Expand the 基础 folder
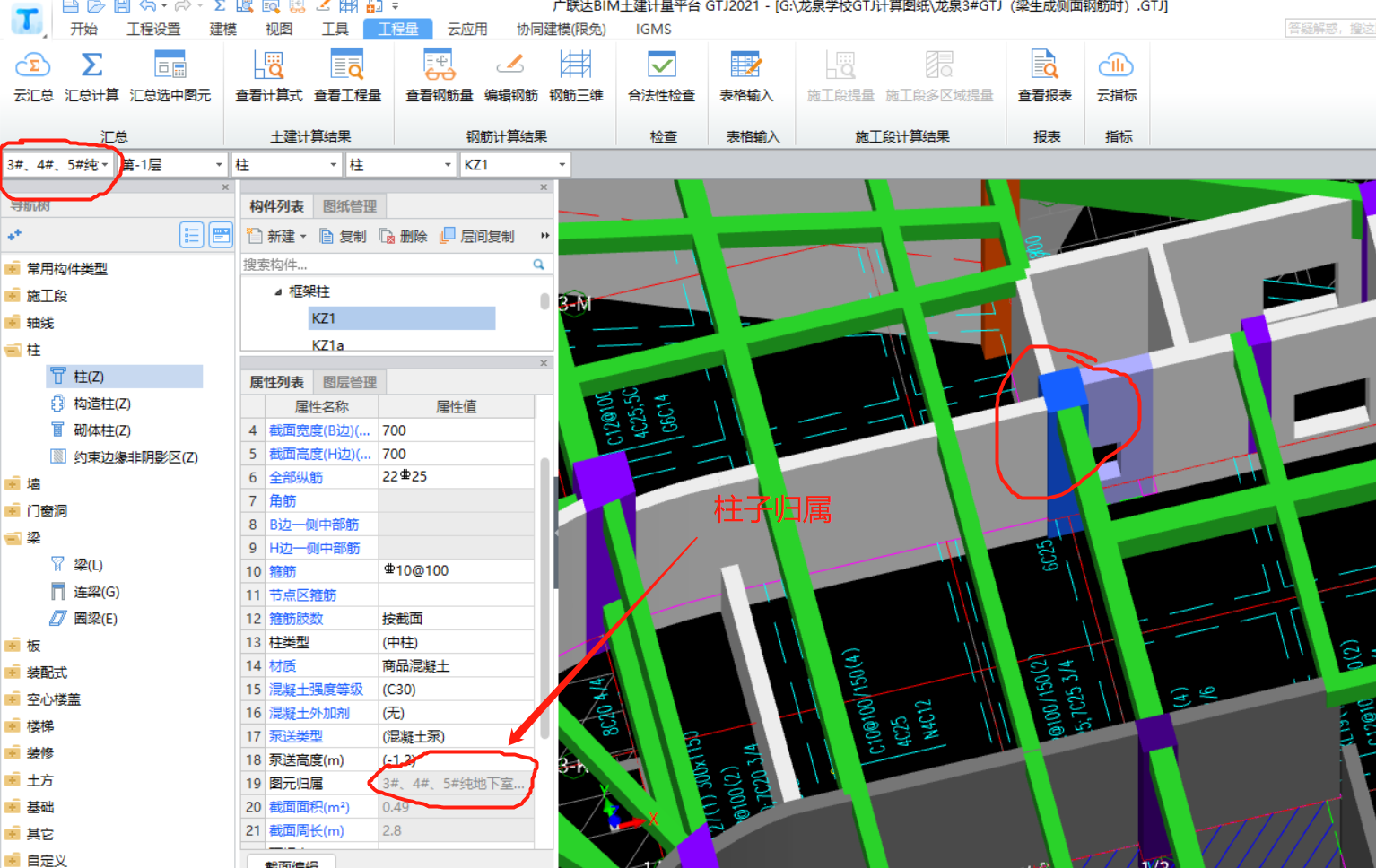This screenshot has height=868, width=1376. (x=13, y=807)
